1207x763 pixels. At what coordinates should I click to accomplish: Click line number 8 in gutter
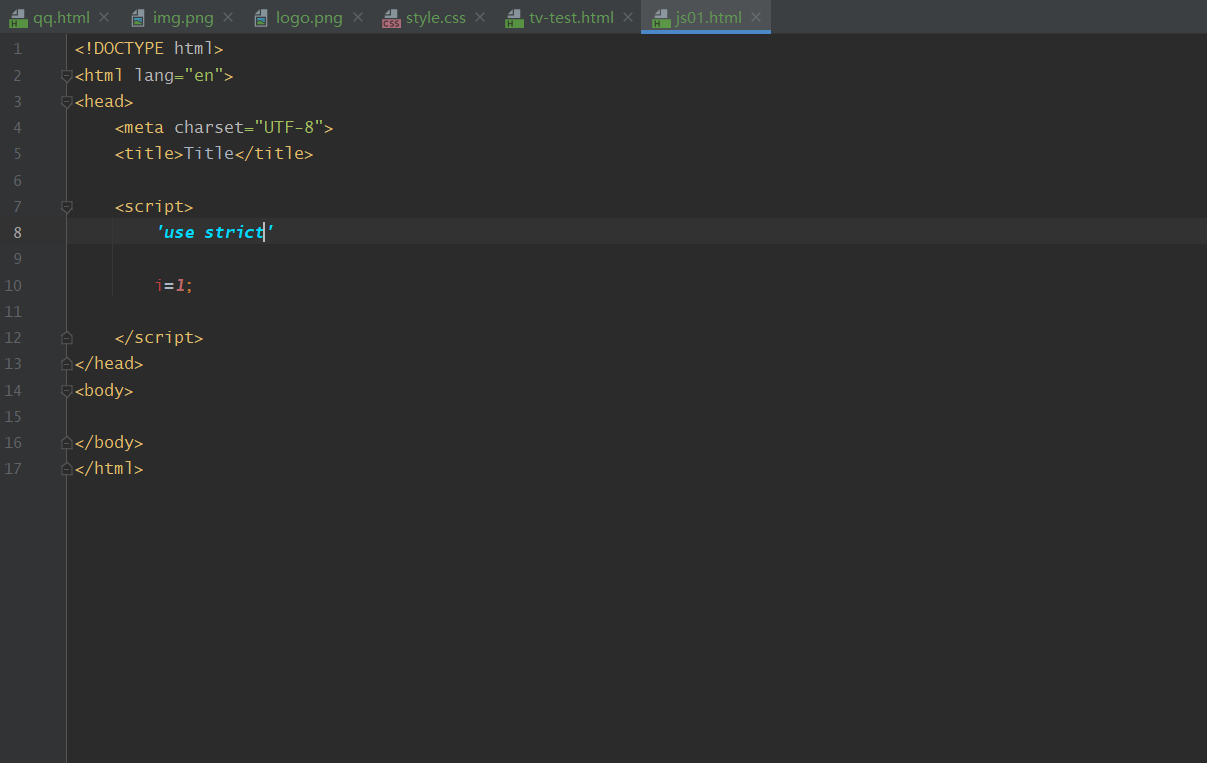(x=17, y=232)
